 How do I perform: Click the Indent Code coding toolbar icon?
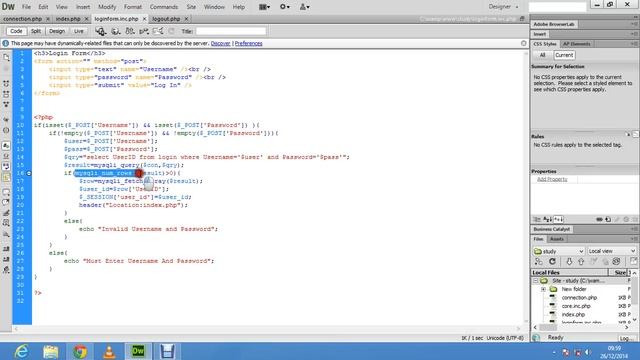click(x=6, y=249)
